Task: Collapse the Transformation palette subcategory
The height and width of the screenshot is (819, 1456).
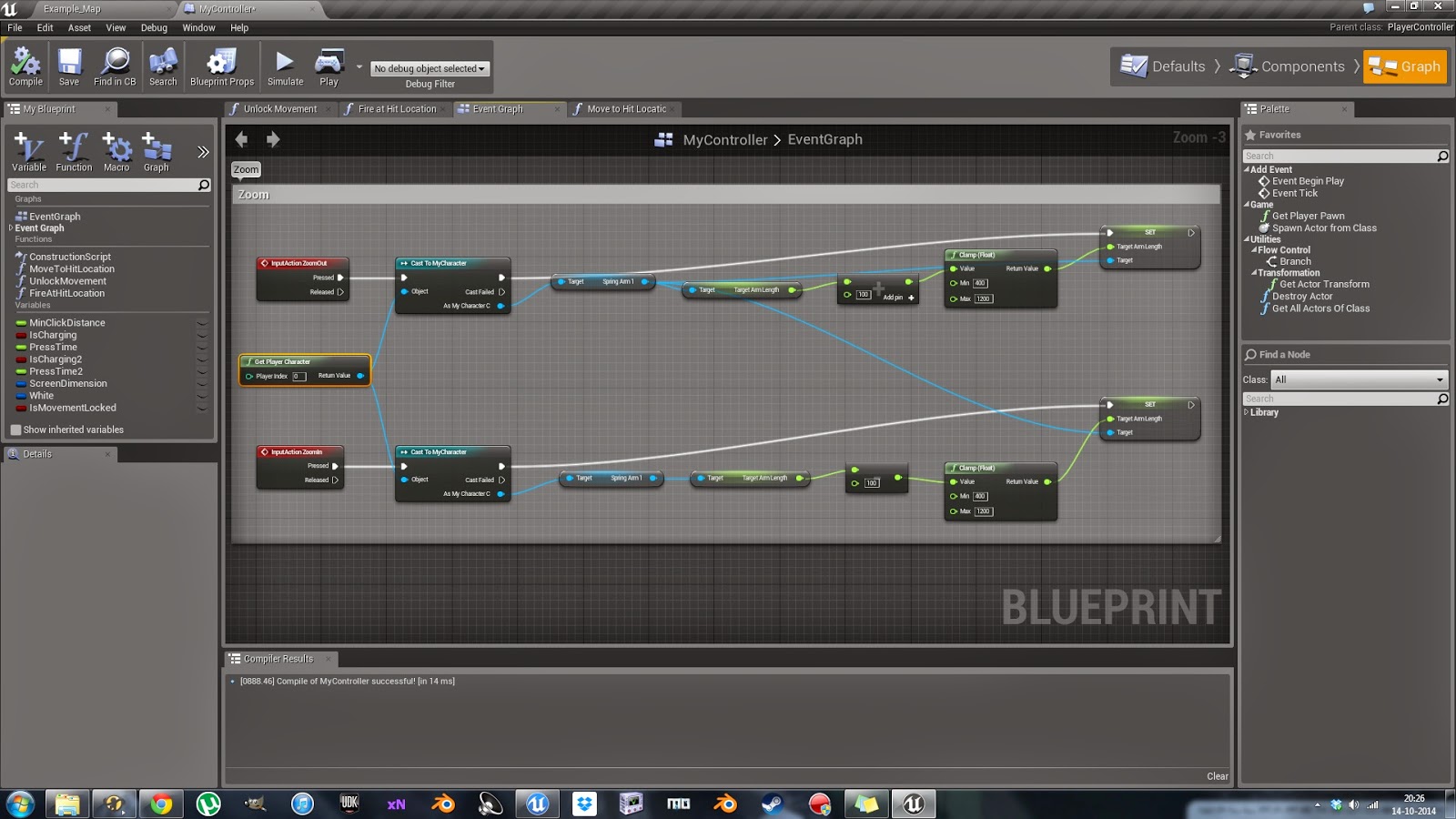Action: [x=1254, y=273]
